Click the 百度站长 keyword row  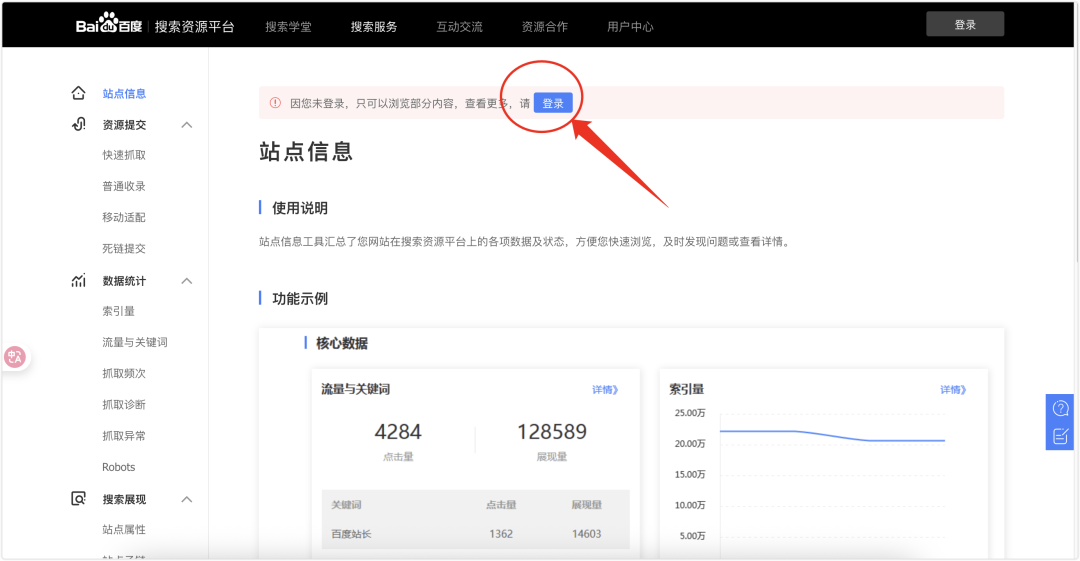coord(475,533)
